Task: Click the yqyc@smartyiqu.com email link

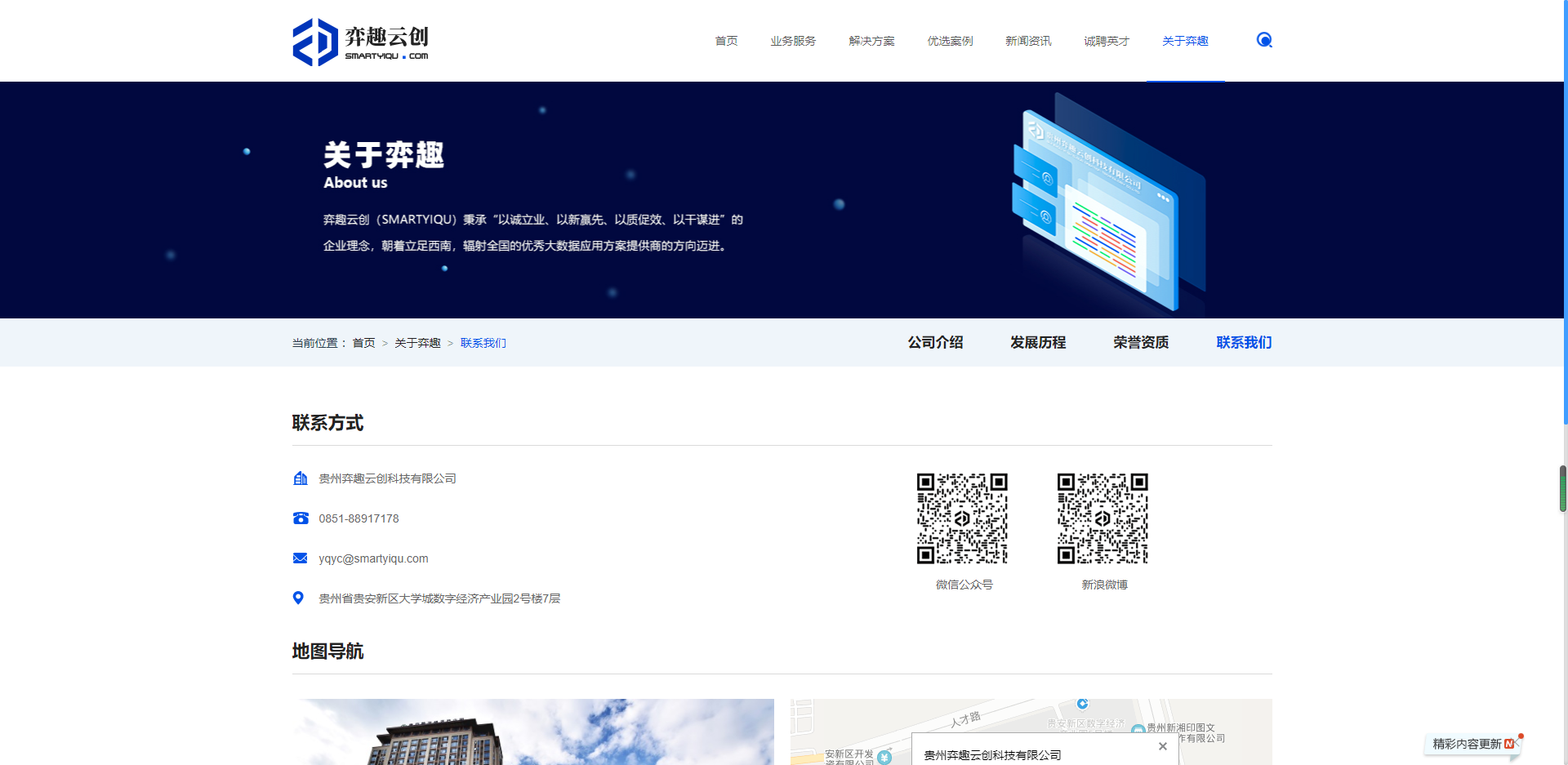Action: tap(372, 558)
